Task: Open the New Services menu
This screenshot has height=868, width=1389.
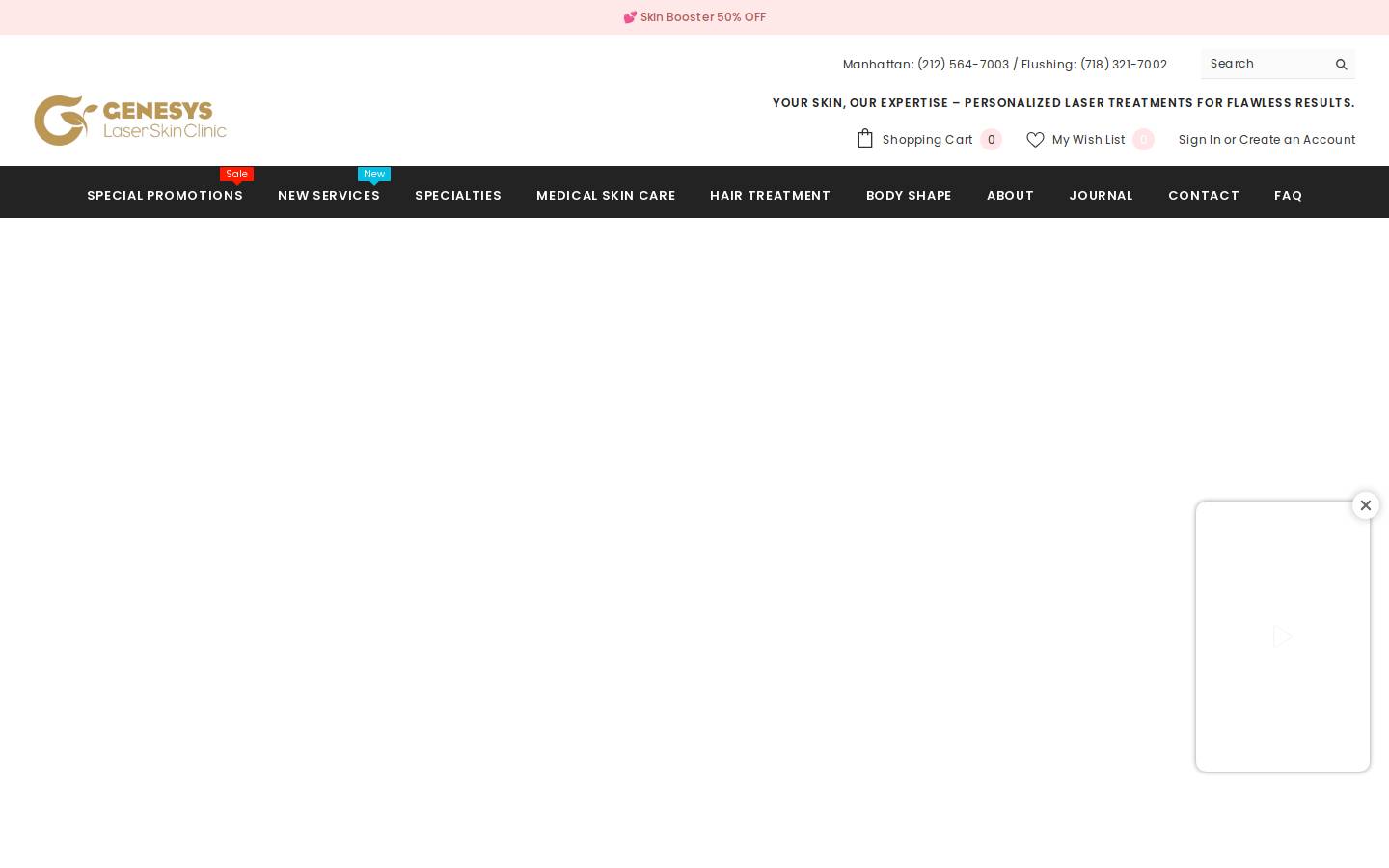Action: [329, 195]
